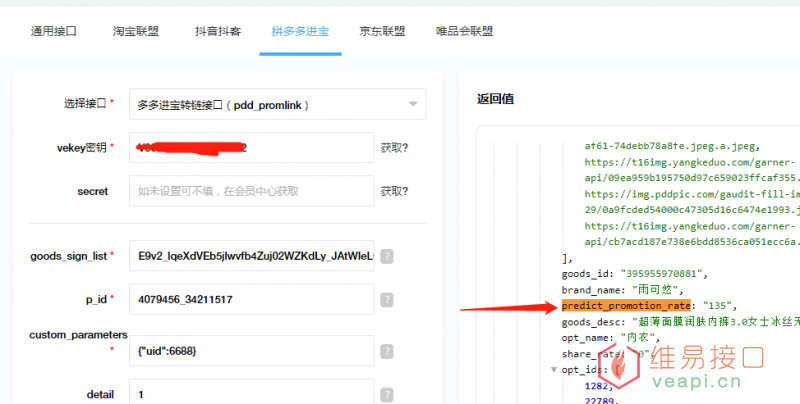Open help icon for custom_parameters
The width and height of the screenshot is (800, 404).
(x=387, y=351)
